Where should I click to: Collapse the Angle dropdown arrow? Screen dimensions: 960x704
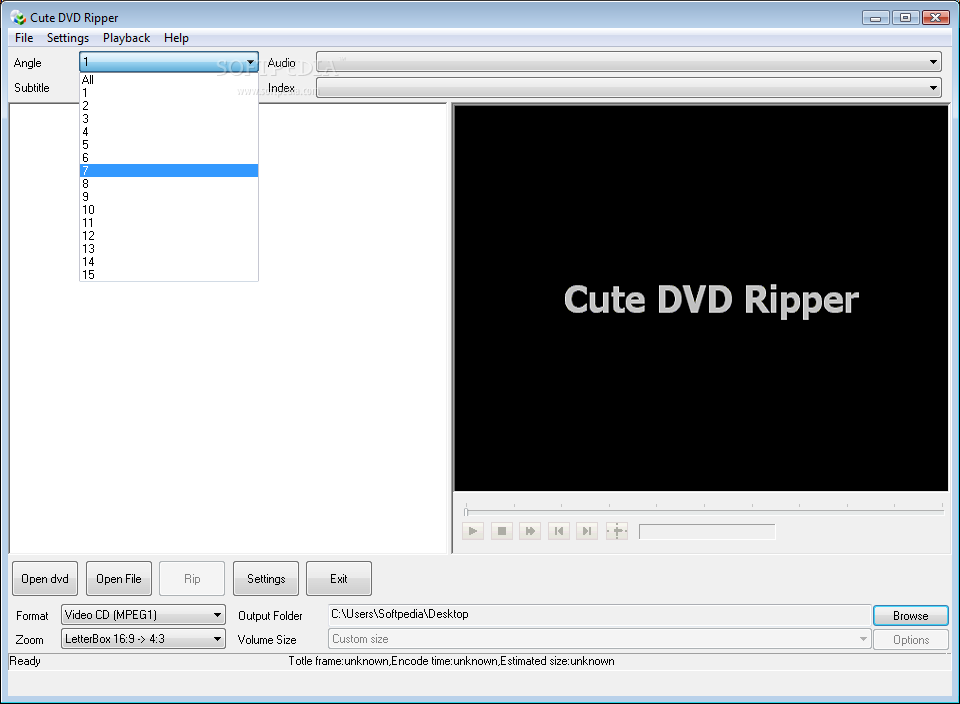[250, 62]
